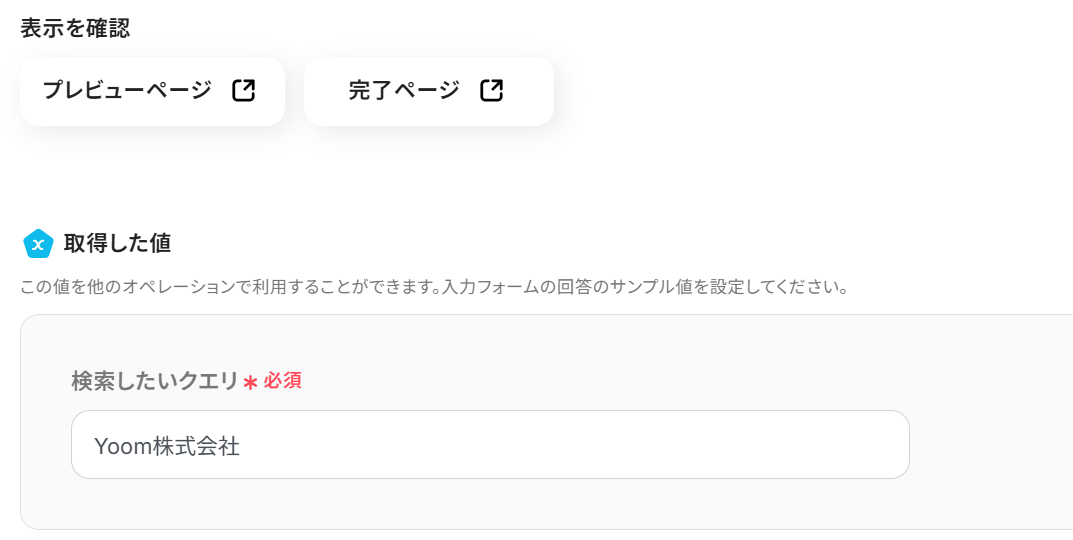Click the Yoom株式会社 text in the field
1073x540 pixels.
[x=167, y=446]
